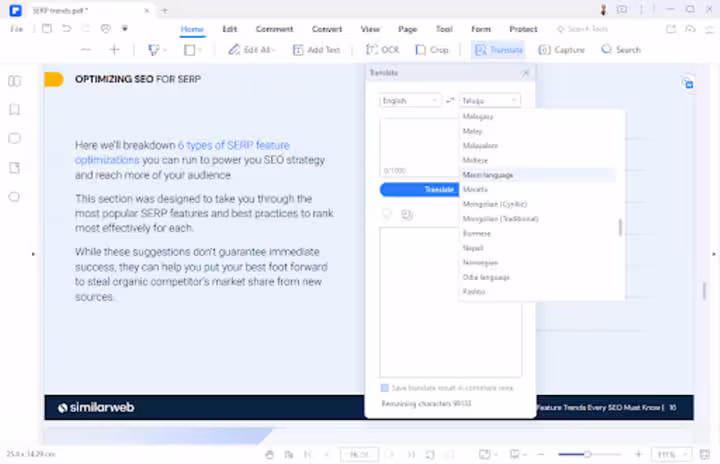Screen dimensions: 720x464
Task: Open the View tab
Action: [370, 29]
